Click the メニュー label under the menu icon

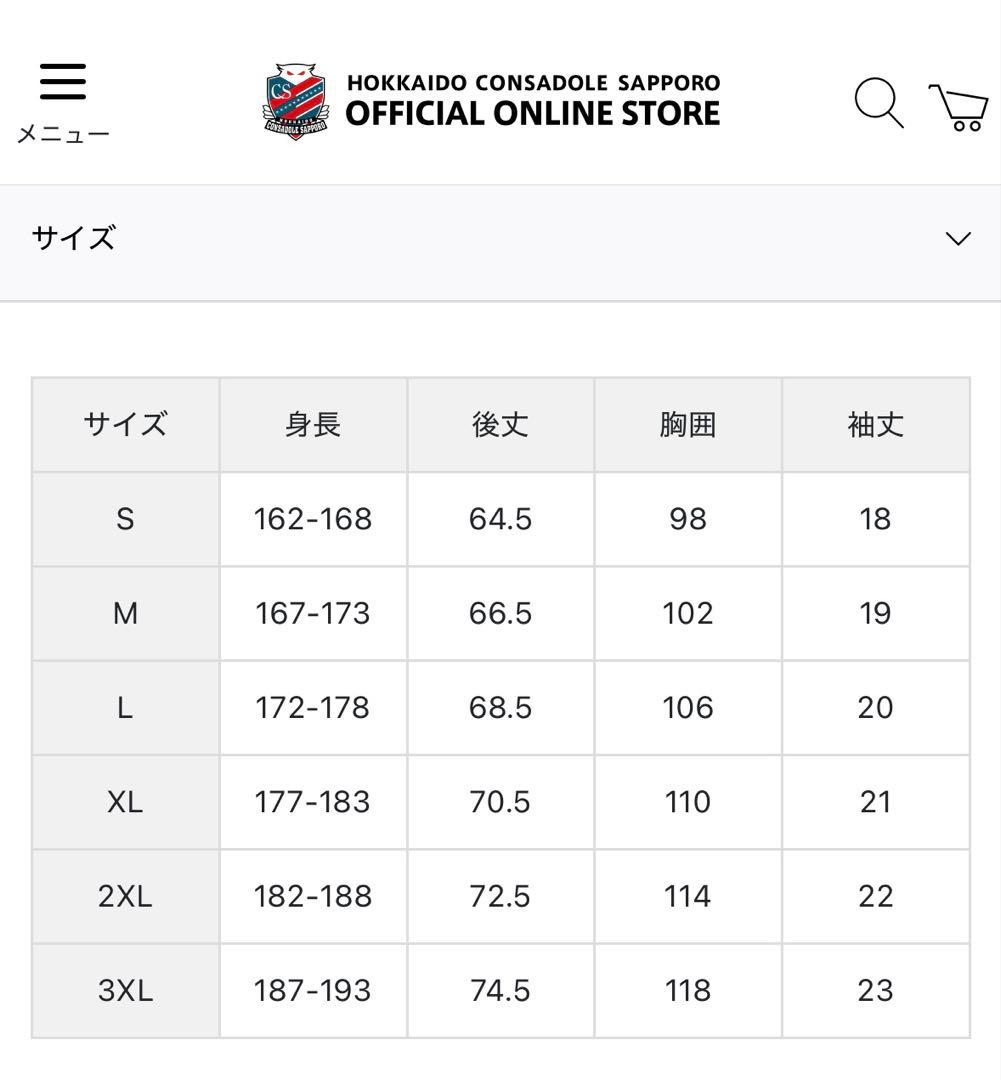tap(62, 131)
